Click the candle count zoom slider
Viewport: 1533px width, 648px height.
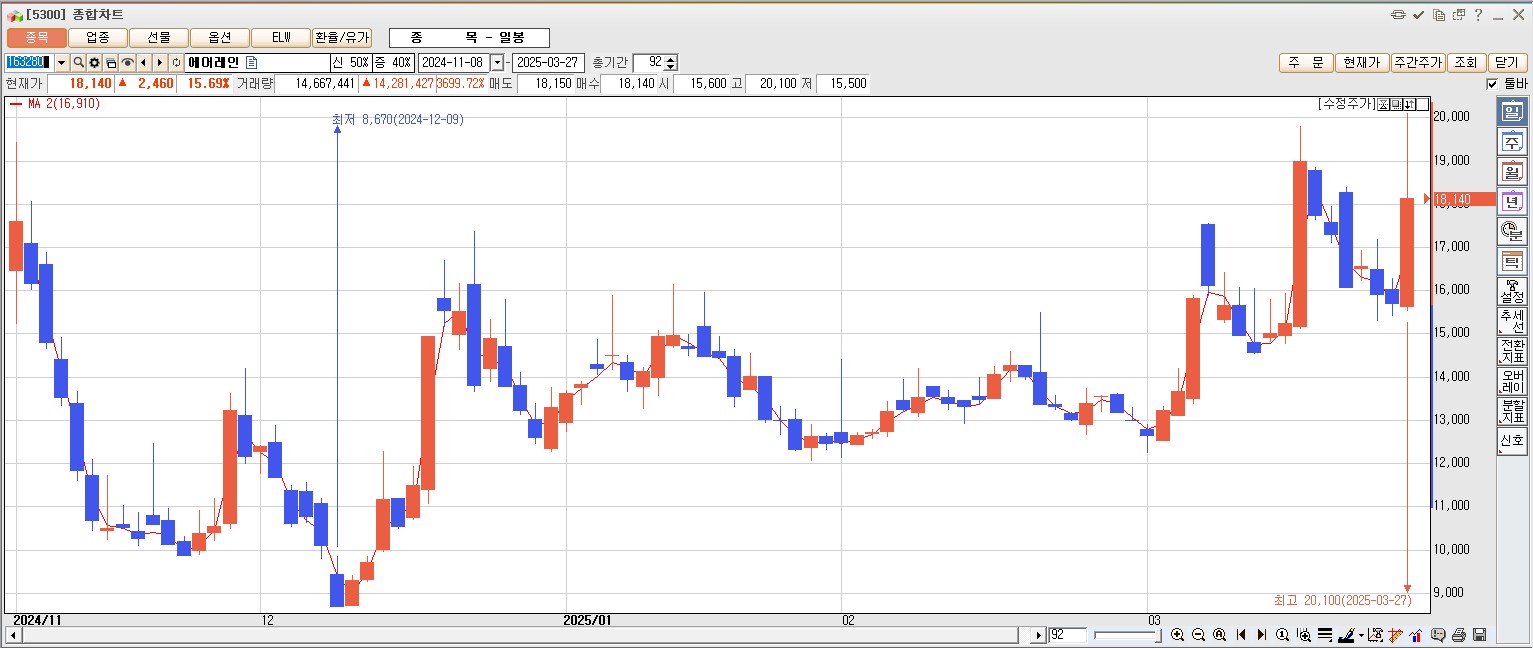click(1125, 635)
